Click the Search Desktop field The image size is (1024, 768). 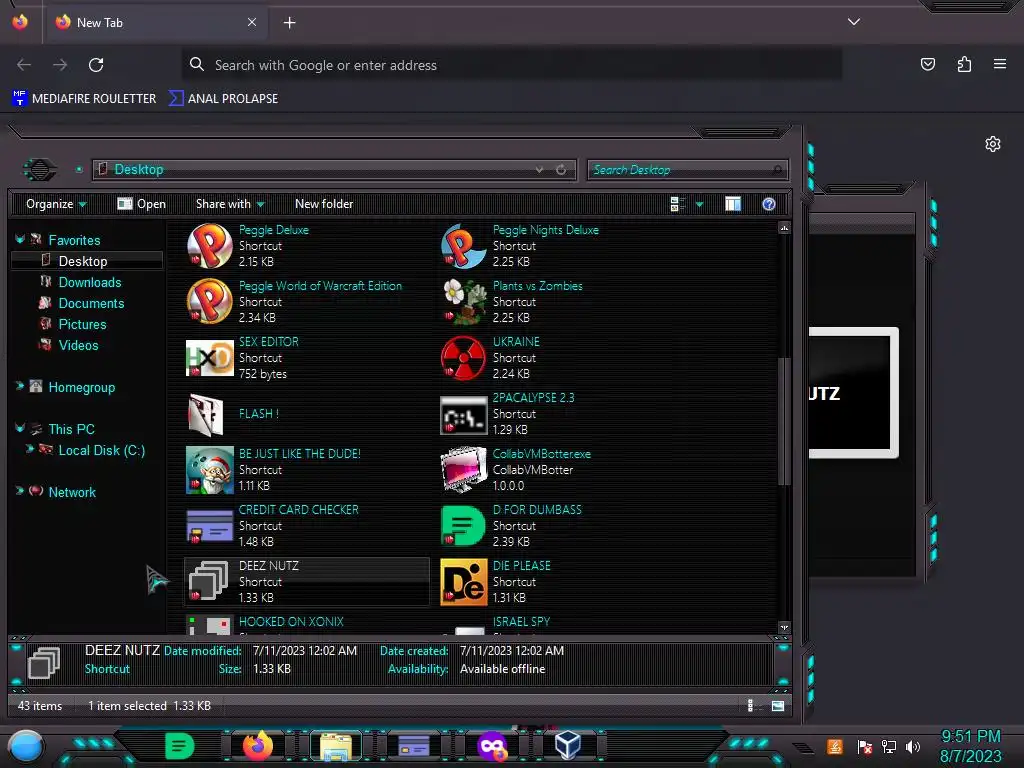coord(688,170)
